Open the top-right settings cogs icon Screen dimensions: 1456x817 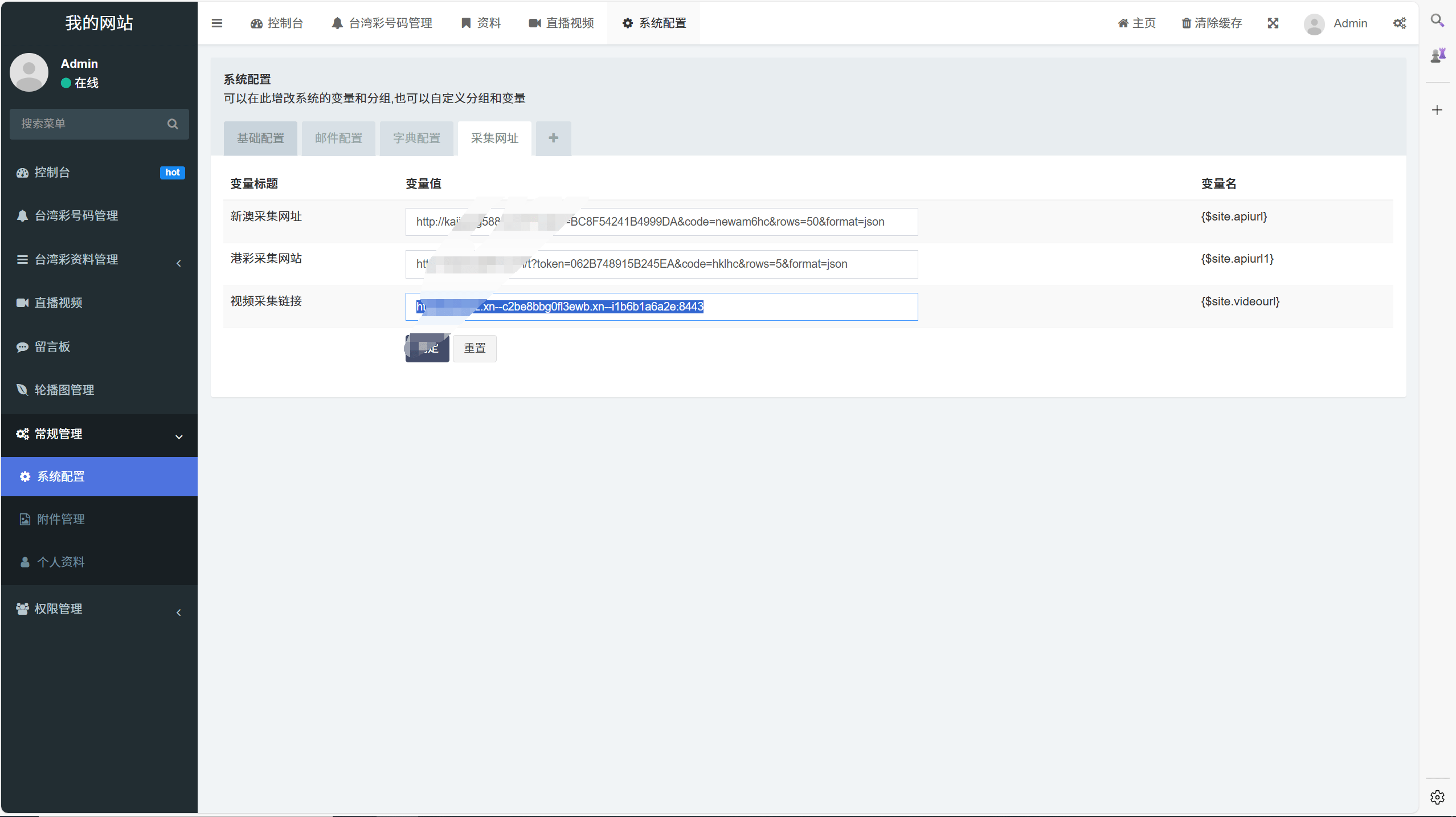[1400, 23]
